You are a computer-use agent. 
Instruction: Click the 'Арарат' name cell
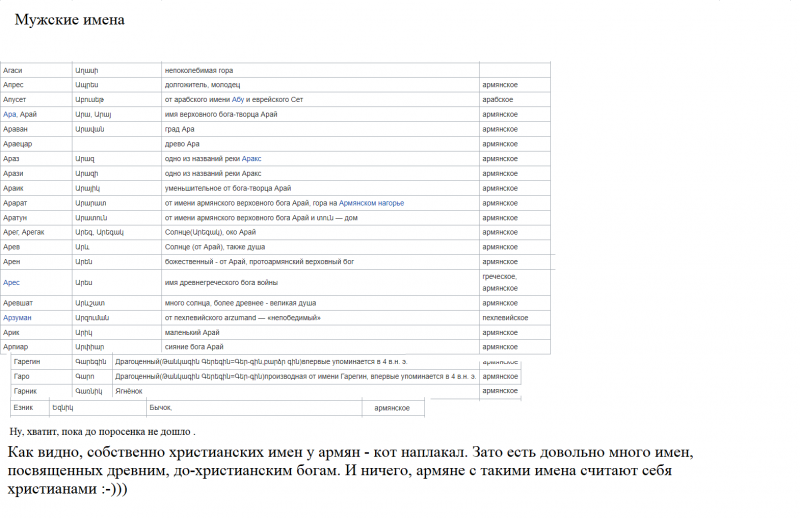coord(37,203)
